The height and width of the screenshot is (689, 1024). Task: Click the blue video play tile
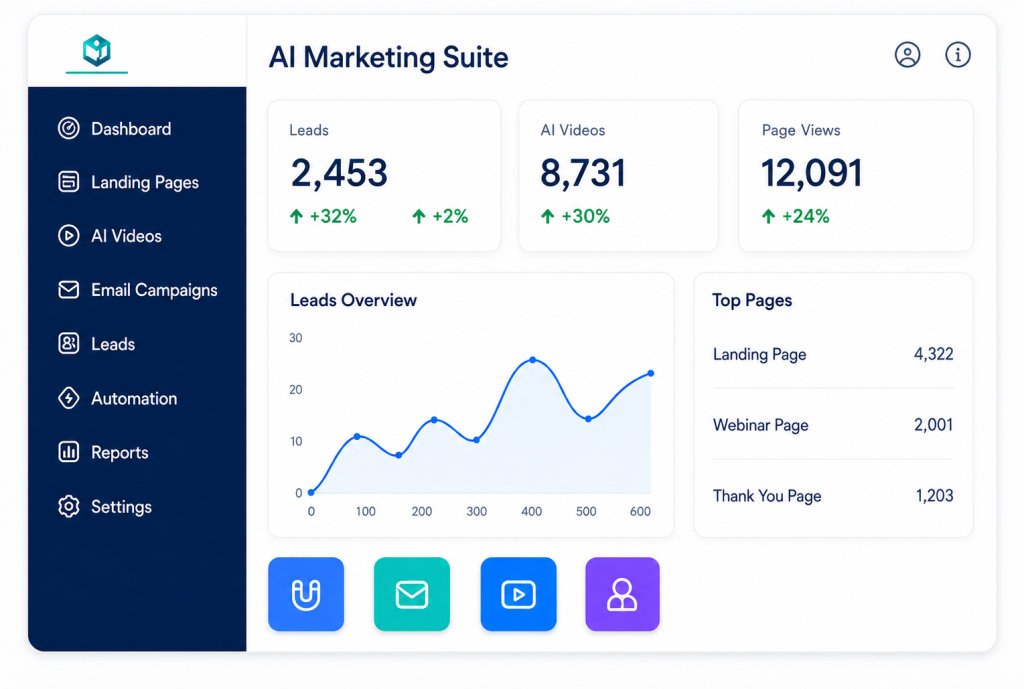518,594
